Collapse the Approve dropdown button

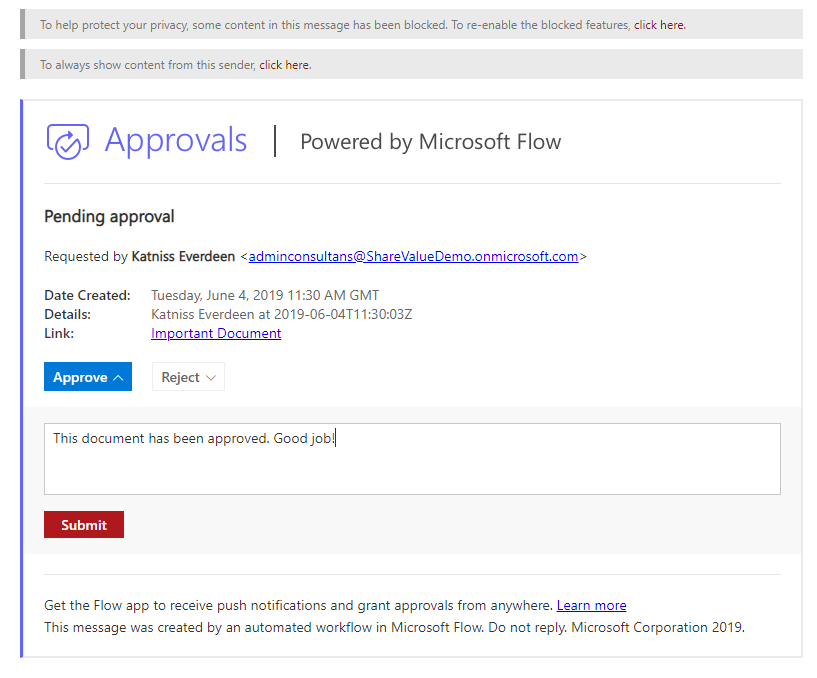pyautogui.click(x=88, y=376)
